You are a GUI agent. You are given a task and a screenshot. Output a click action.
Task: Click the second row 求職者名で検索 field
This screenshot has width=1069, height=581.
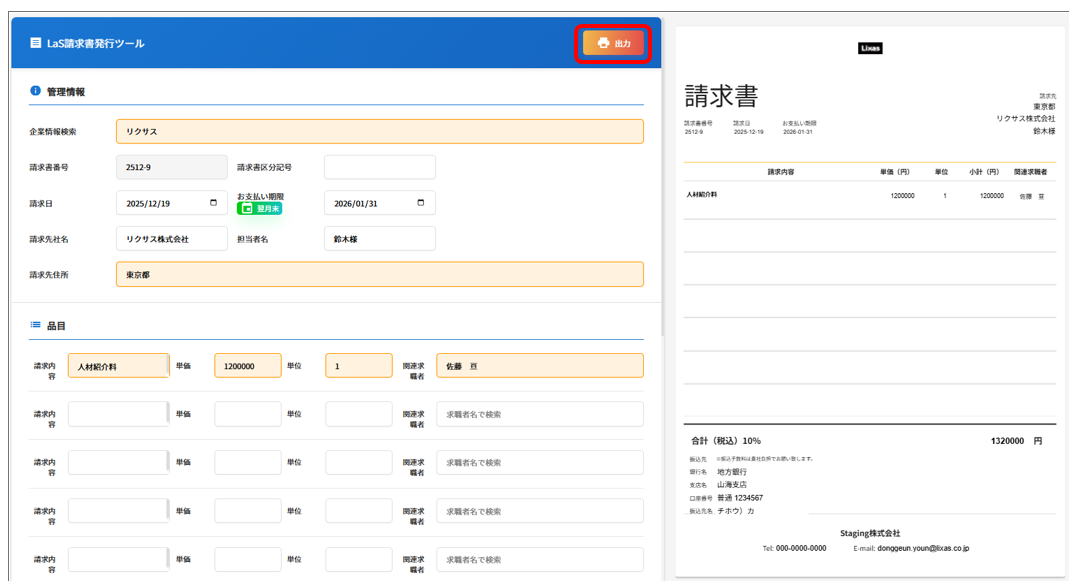(x=539, y=415)
